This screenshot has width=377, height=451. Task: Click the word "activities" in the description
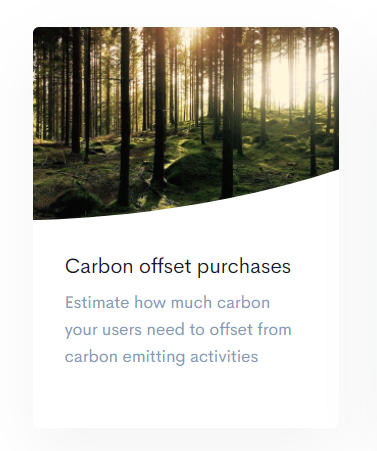tap(224, 357)
